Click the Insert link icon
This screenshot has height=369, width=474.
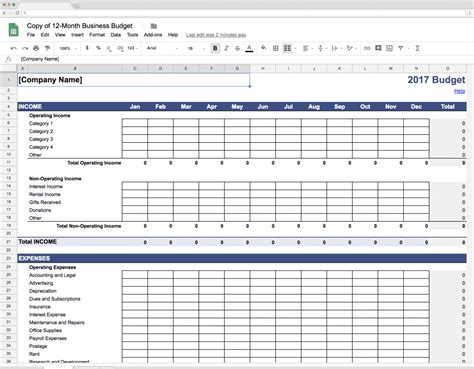[x=367, y=48]
